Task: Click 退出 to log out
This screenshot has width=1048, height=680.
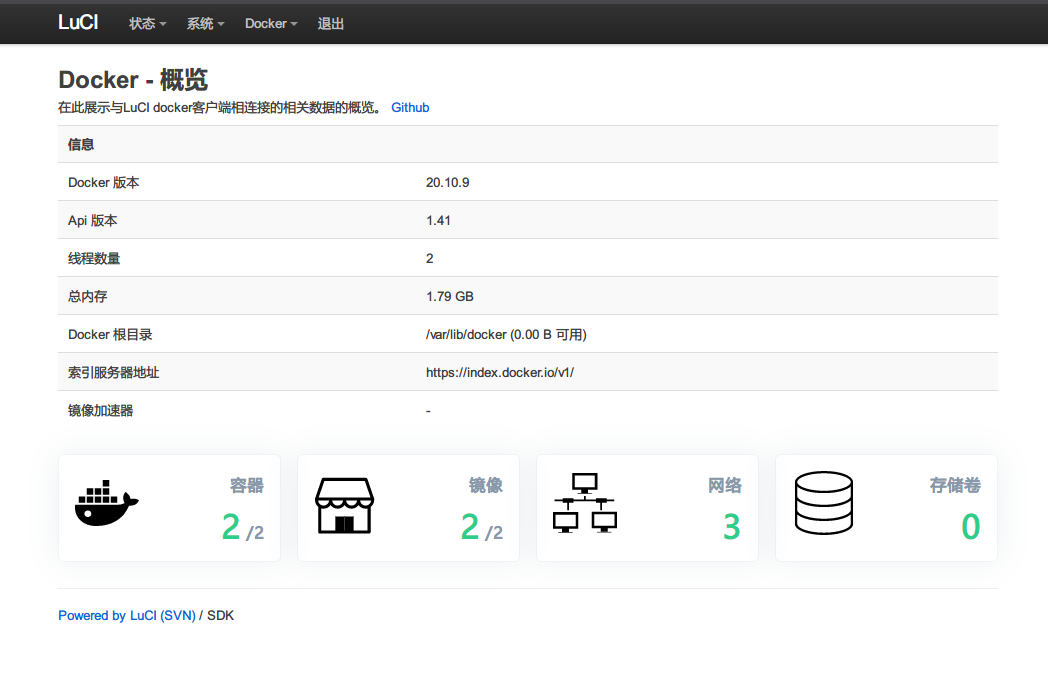Action: tap(330, 23)
